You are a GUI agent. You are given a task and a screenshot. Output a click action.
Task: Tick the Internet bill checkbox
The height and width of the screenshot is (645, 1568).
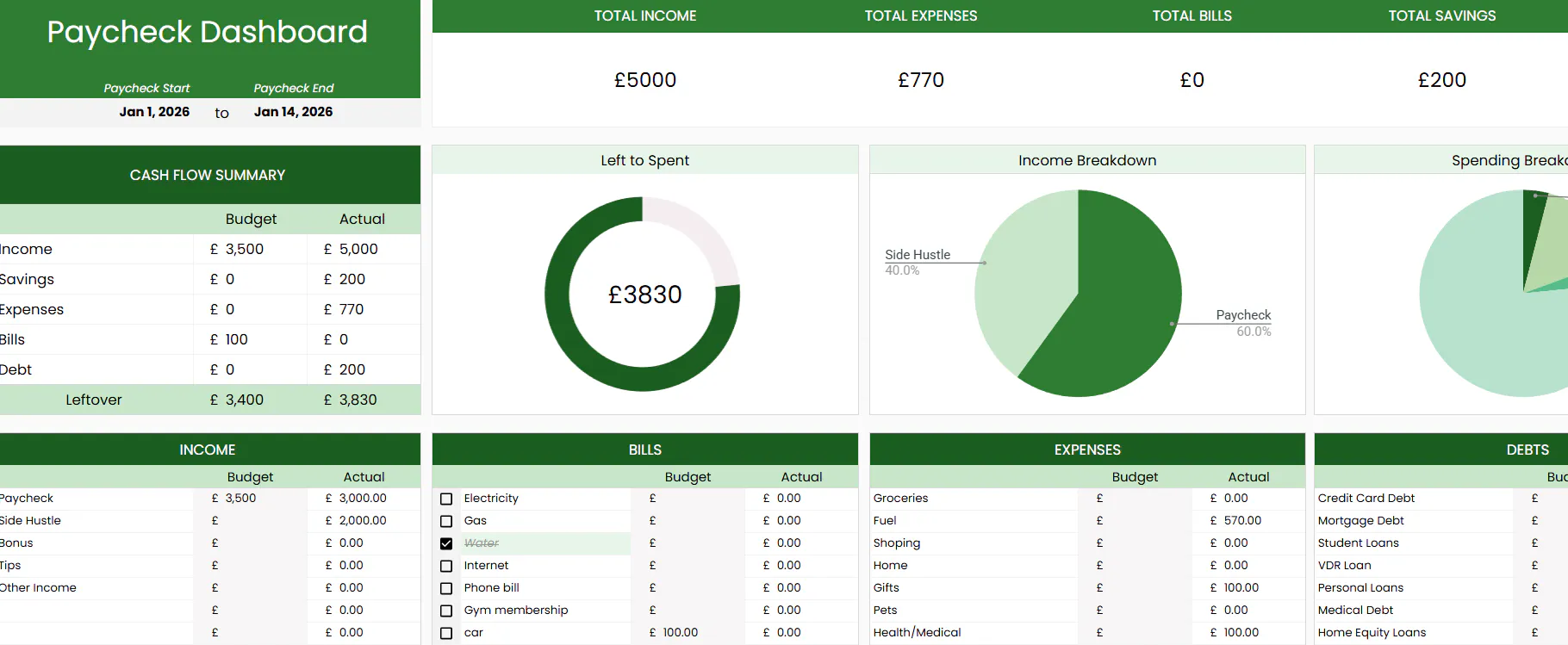point(446,566)
